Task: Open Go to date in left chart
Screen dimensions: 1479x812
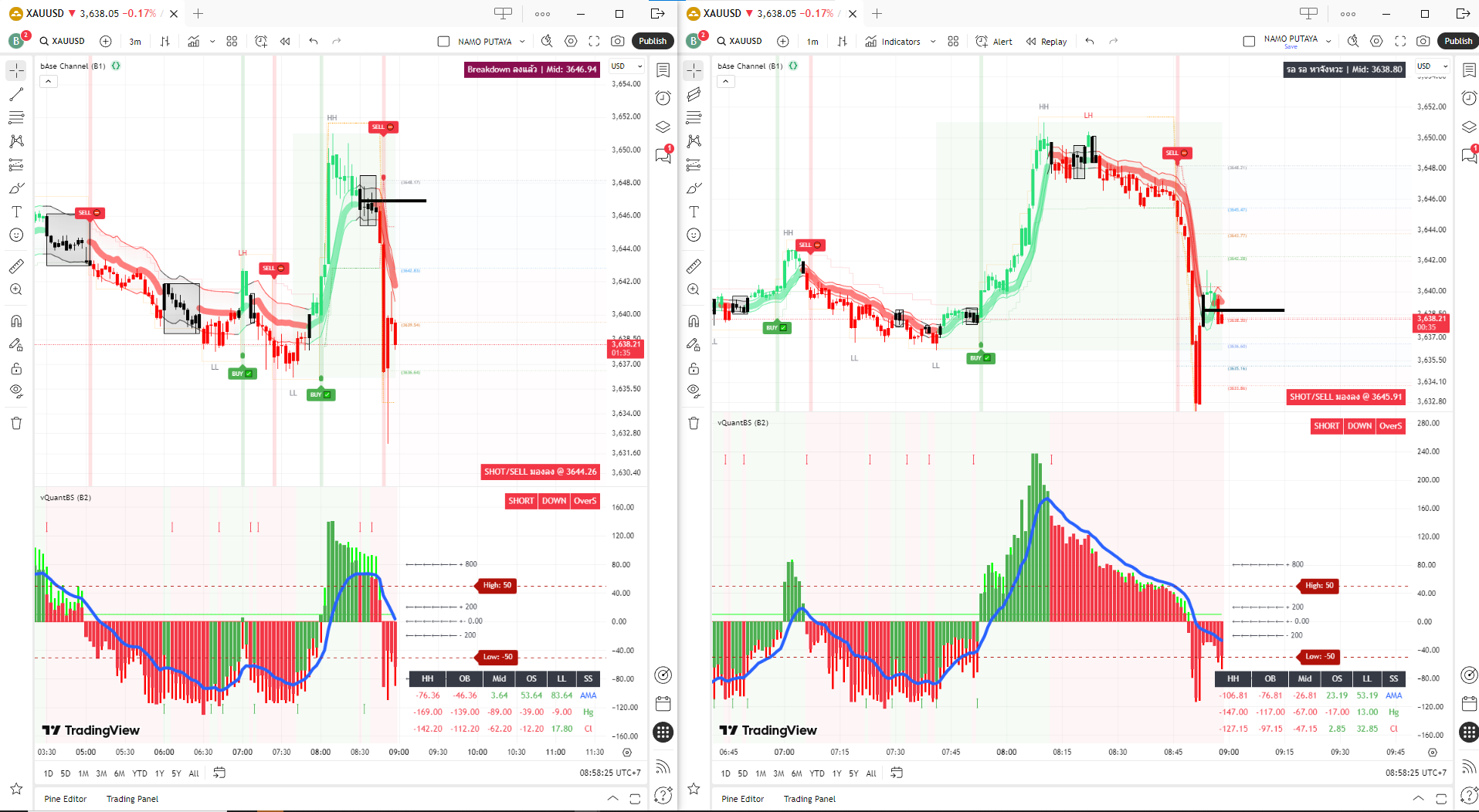Action: click(219, 773)
